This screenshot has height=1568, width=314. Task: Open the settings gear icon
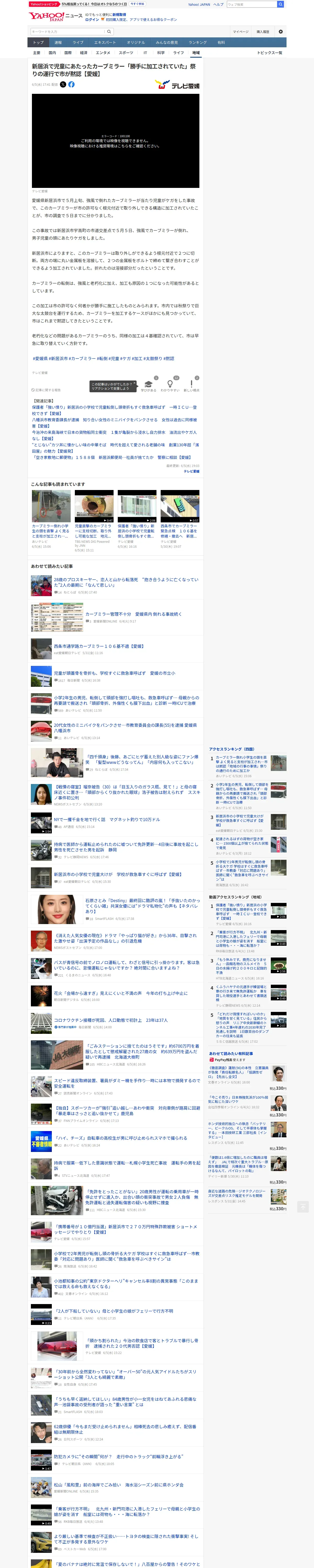click(x=281, y=32)
